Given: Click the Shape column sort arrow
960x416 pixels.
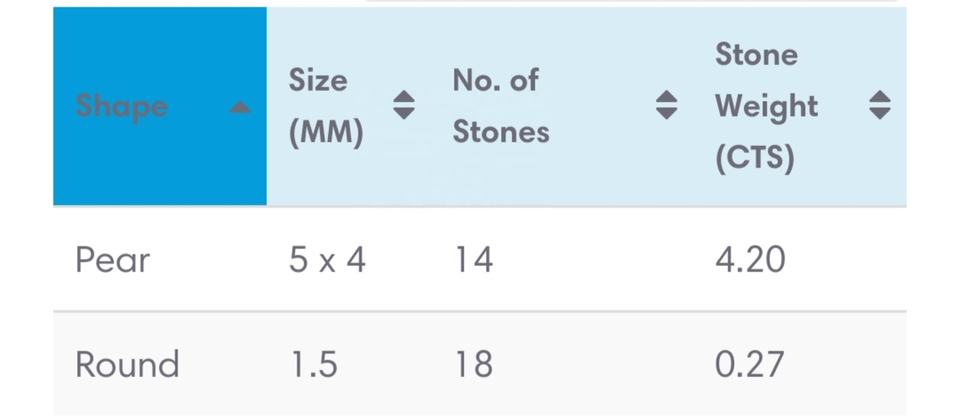Looking at the screenshot, I should point(240,108).
